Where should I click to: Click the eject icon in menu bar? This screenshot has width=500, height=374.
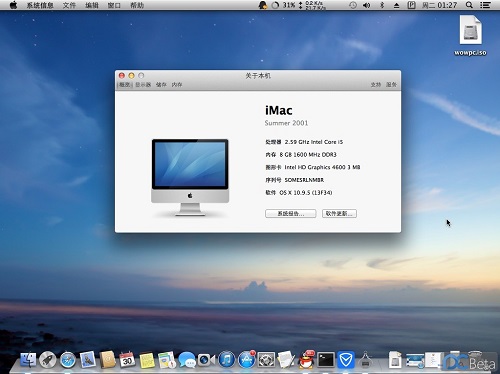point(396,5)
